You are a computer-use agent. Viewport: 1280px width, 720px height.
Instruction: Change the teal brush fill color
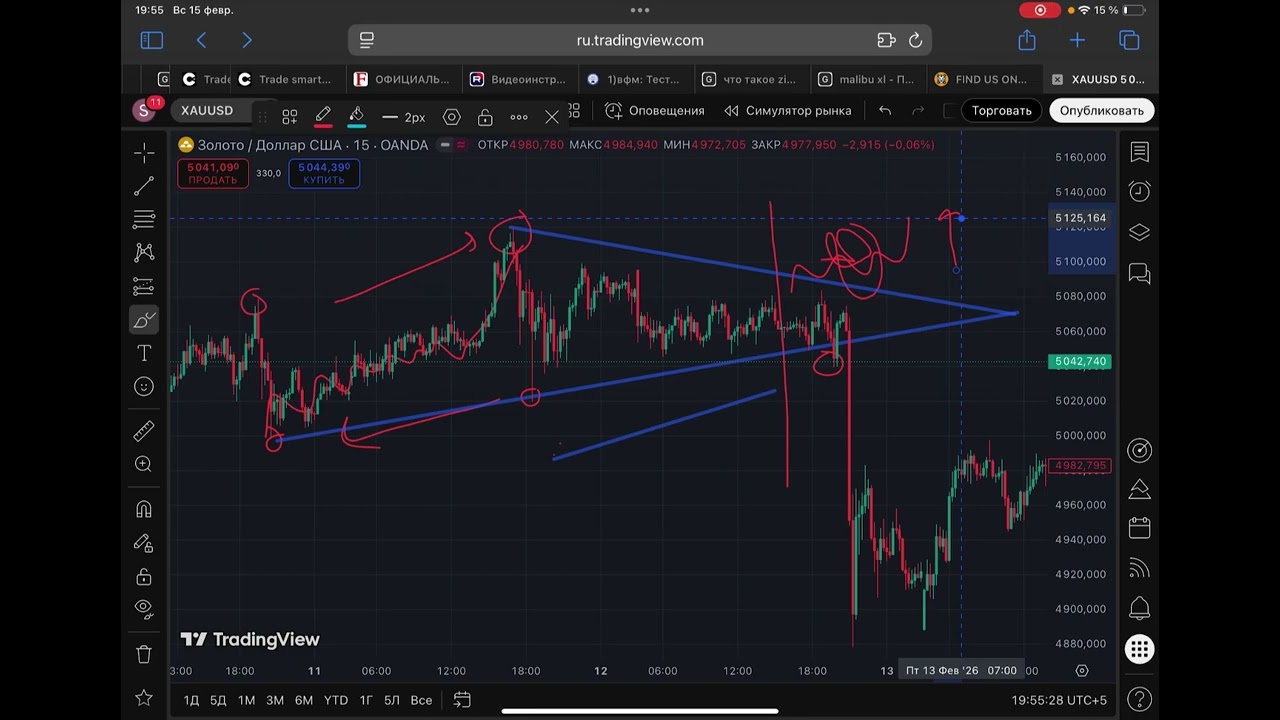point(356,116)
